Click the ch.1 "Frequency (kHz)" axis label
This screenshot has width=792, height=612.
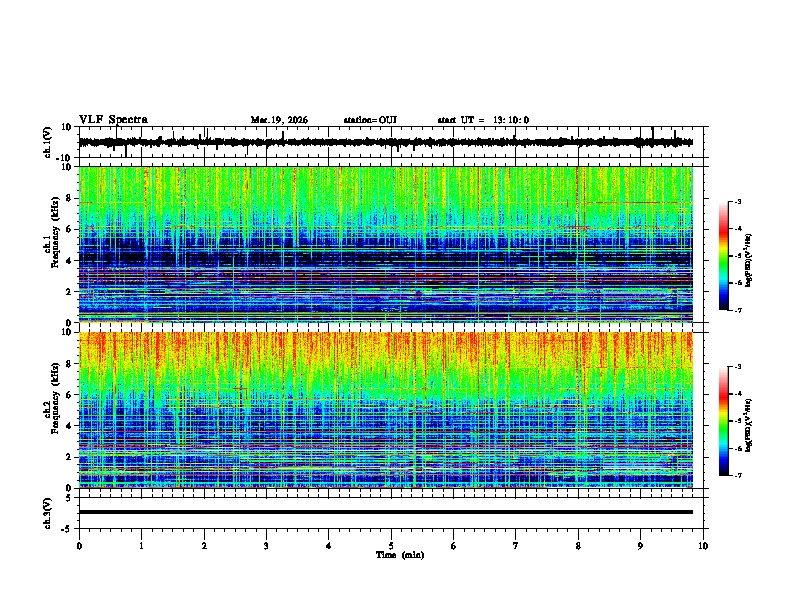(55, 233)
